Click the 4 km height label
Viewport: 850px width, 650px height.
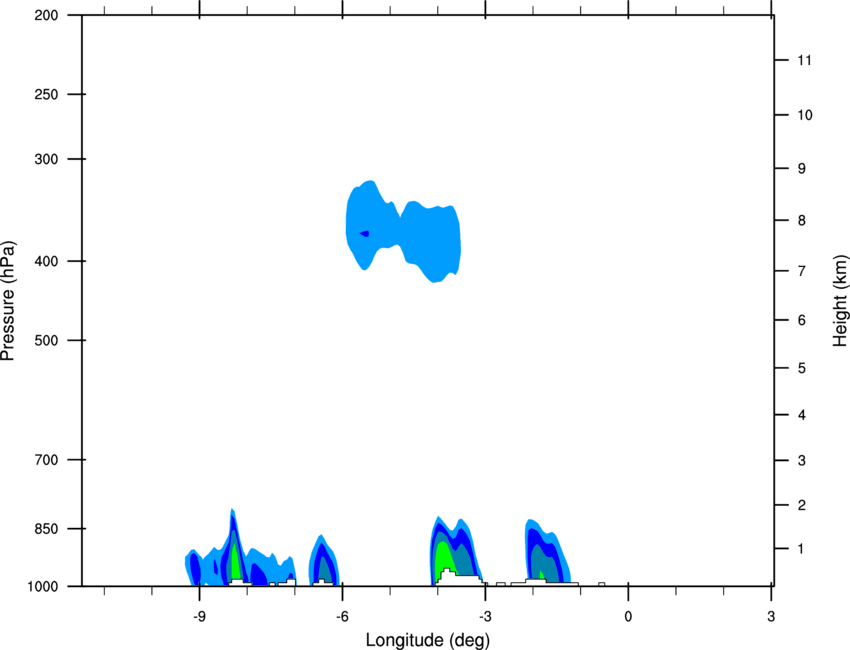(802, 415)
